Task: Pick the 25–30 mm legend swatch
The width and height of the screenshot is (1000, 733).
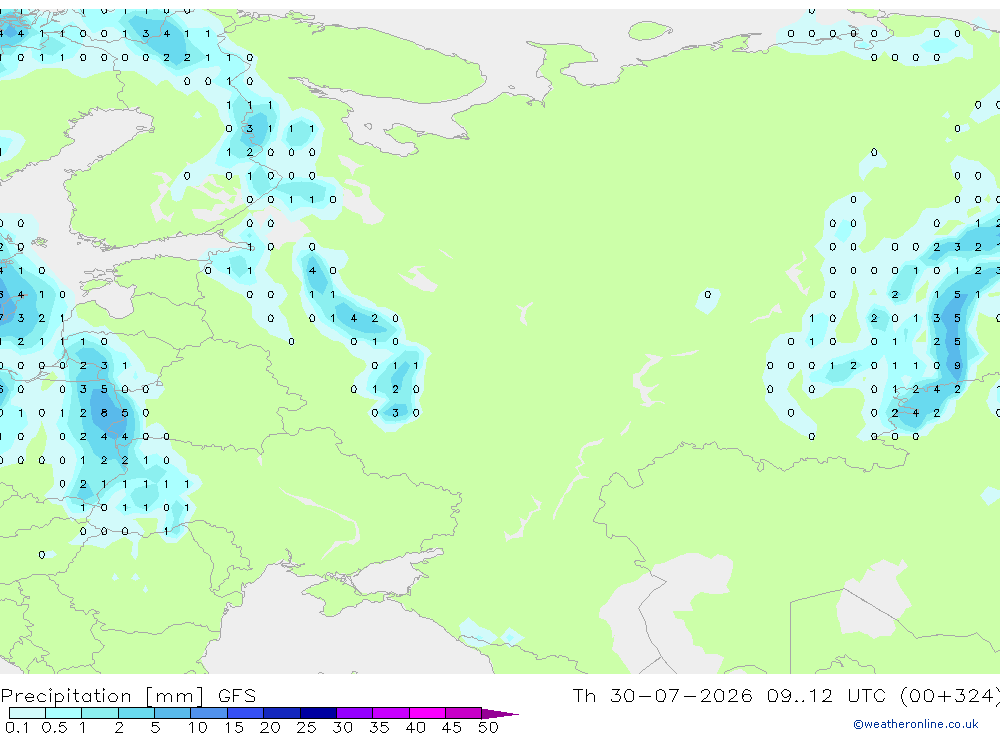Action: [x=318, y=713]
